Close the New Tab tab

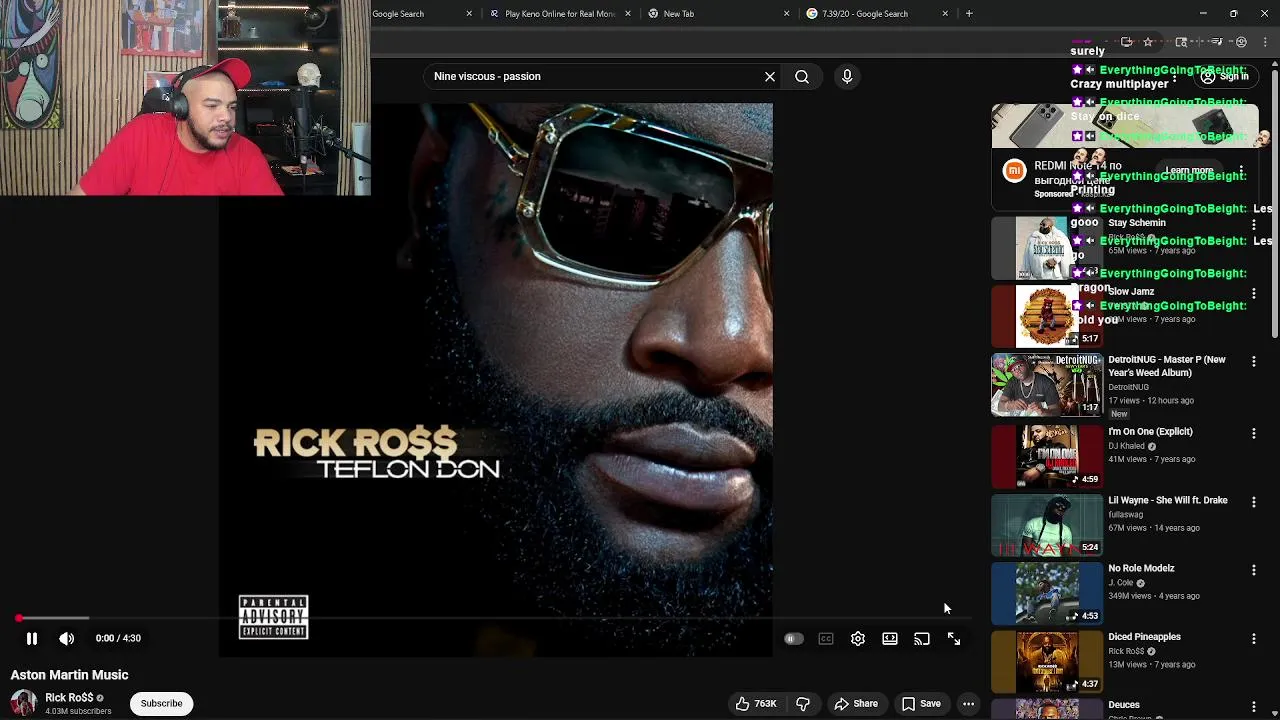click(x=786, y=14)
